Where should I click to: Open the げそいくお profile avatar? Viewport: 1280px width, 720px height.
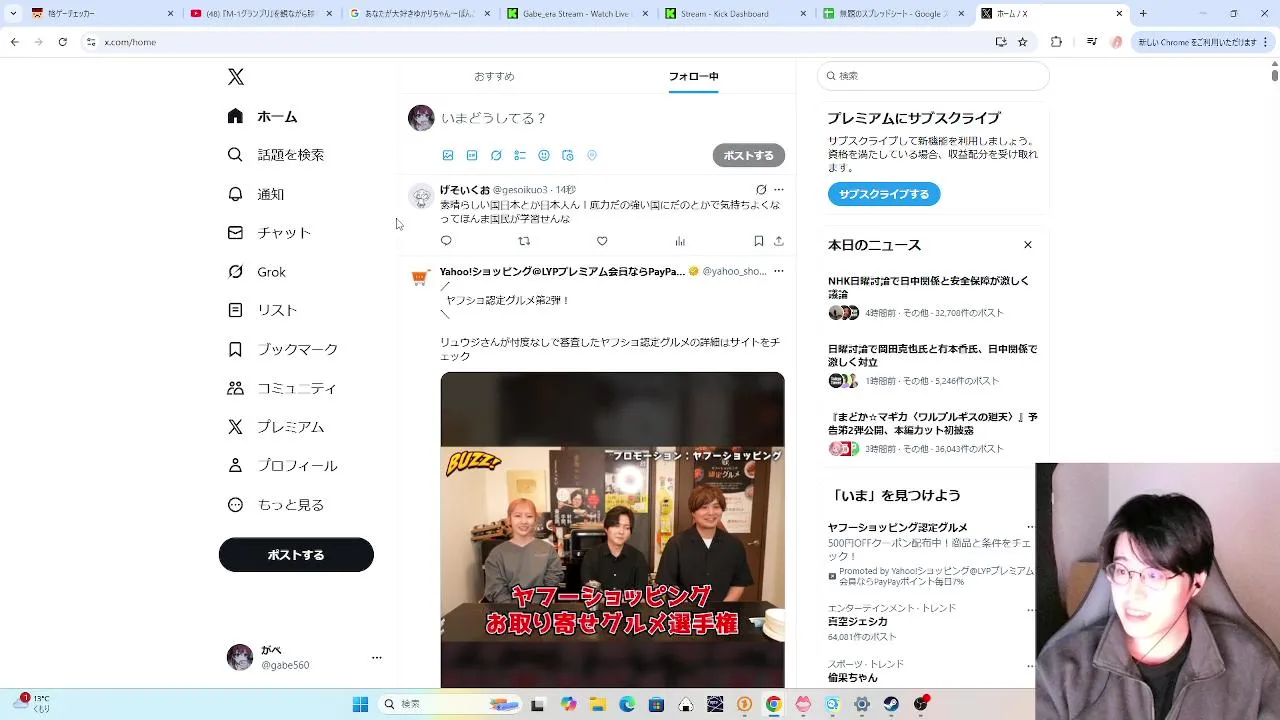tap(421, 197)
